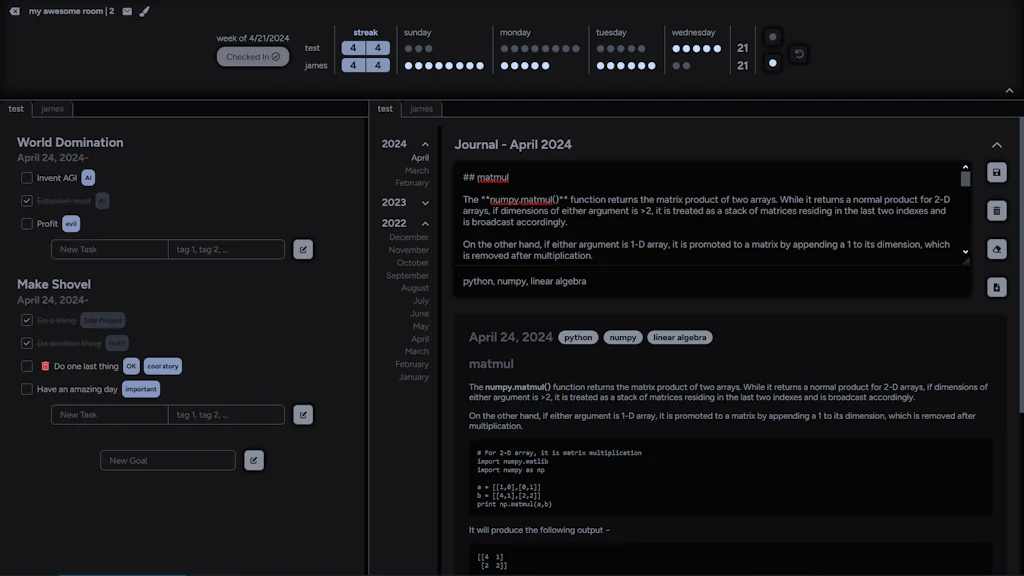This screenshot has height=576, width=1024.
Task: Click the paintbrush theme icon in header
Action: (x=144, y=11)
